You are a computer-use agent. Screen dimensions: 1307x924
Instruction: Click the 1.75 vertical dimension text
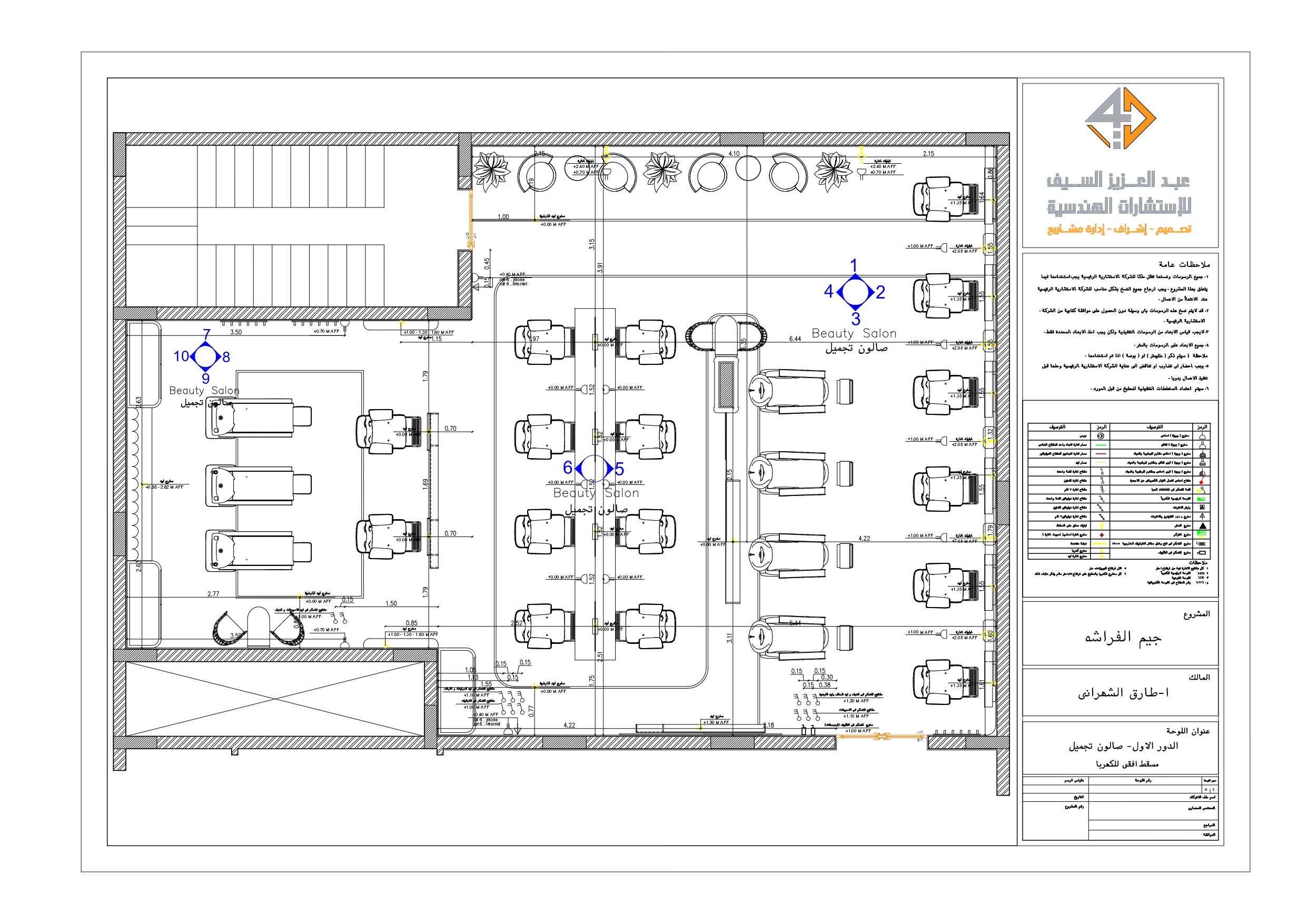point(592,680)
